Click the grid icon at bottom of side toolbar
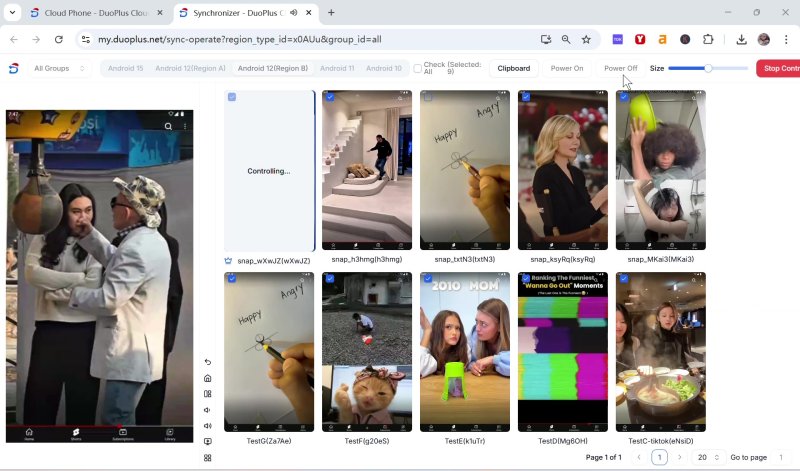The height and width of the screenshot is (471, 800). tap(208, 458)
